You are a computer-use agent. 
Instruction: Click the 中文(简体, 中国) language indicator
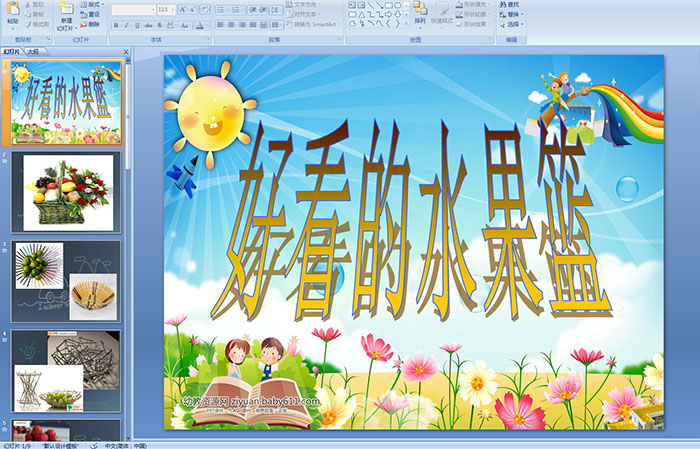(126, 445)
